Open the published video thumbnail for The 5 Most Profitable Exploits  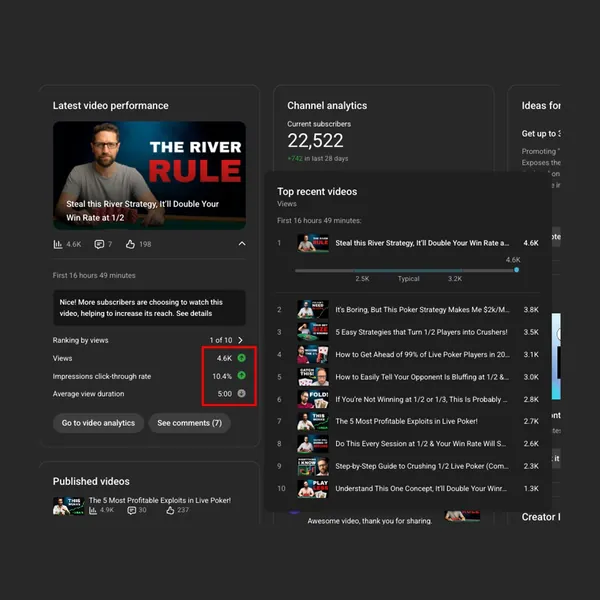click(68, 506)
